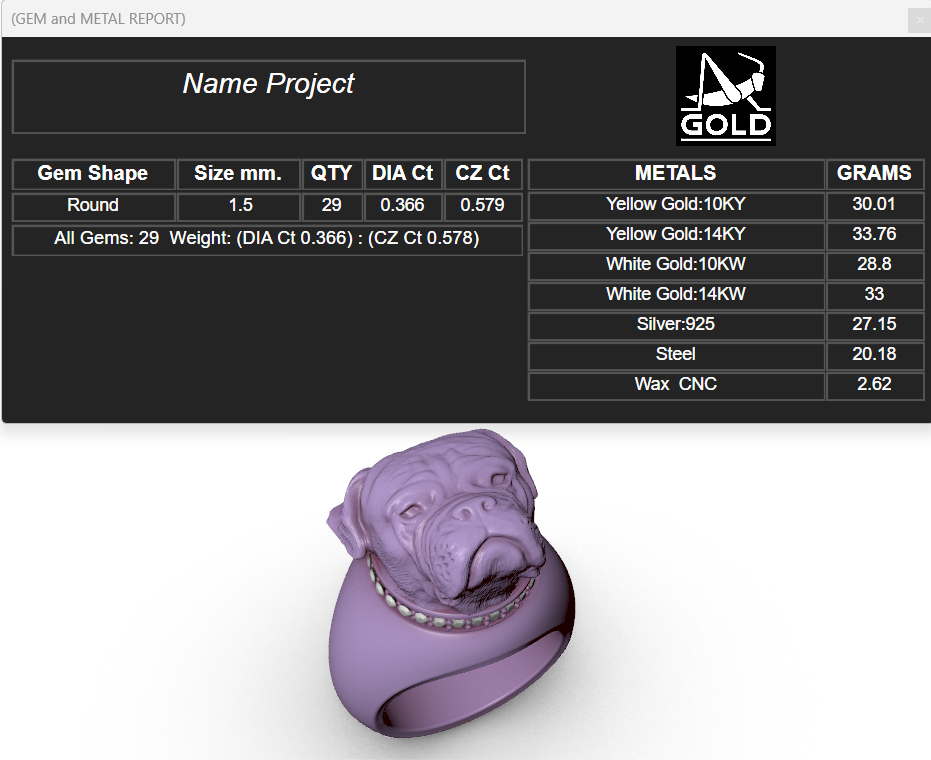Select the Size mm. column header
The height and width of the screenshot is (760, 931).
[x=239, y=174]
